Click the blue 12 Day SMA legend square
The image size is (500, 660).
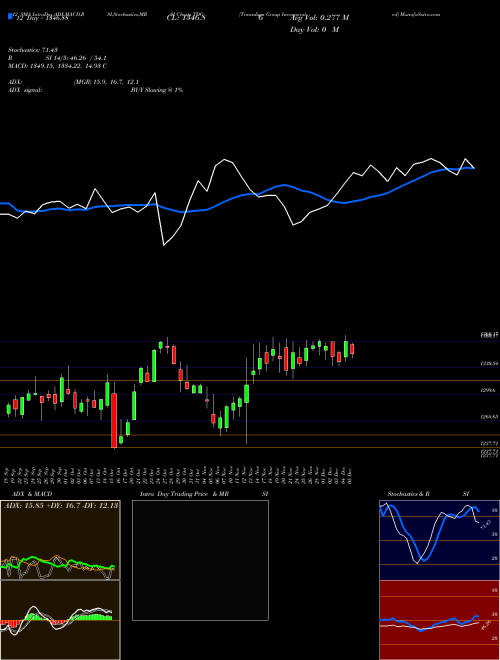[x=10, y=17]
